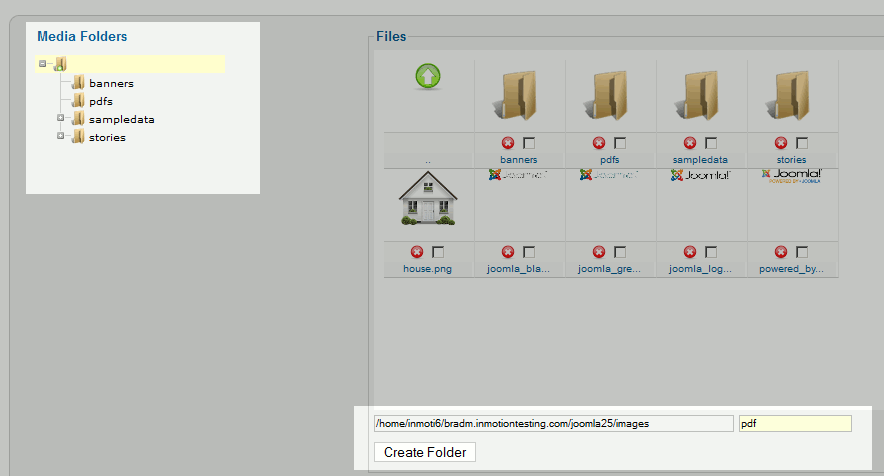Click the powered_by... file name
Viewport: 884px width, 476px height.
pos(792,269)
